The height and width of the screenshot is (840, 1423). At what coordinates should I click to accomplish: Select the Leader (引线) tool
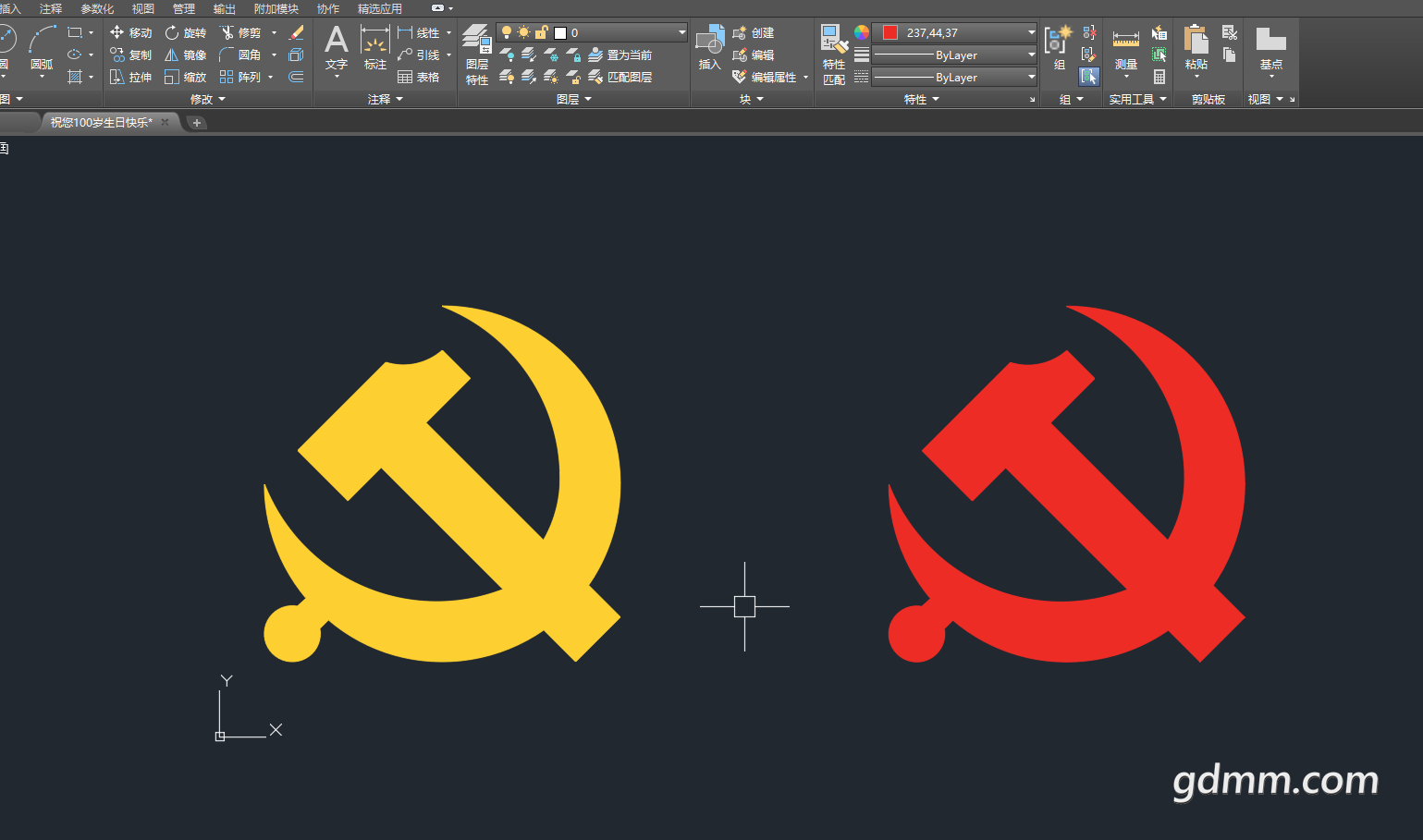pos(419,55)
